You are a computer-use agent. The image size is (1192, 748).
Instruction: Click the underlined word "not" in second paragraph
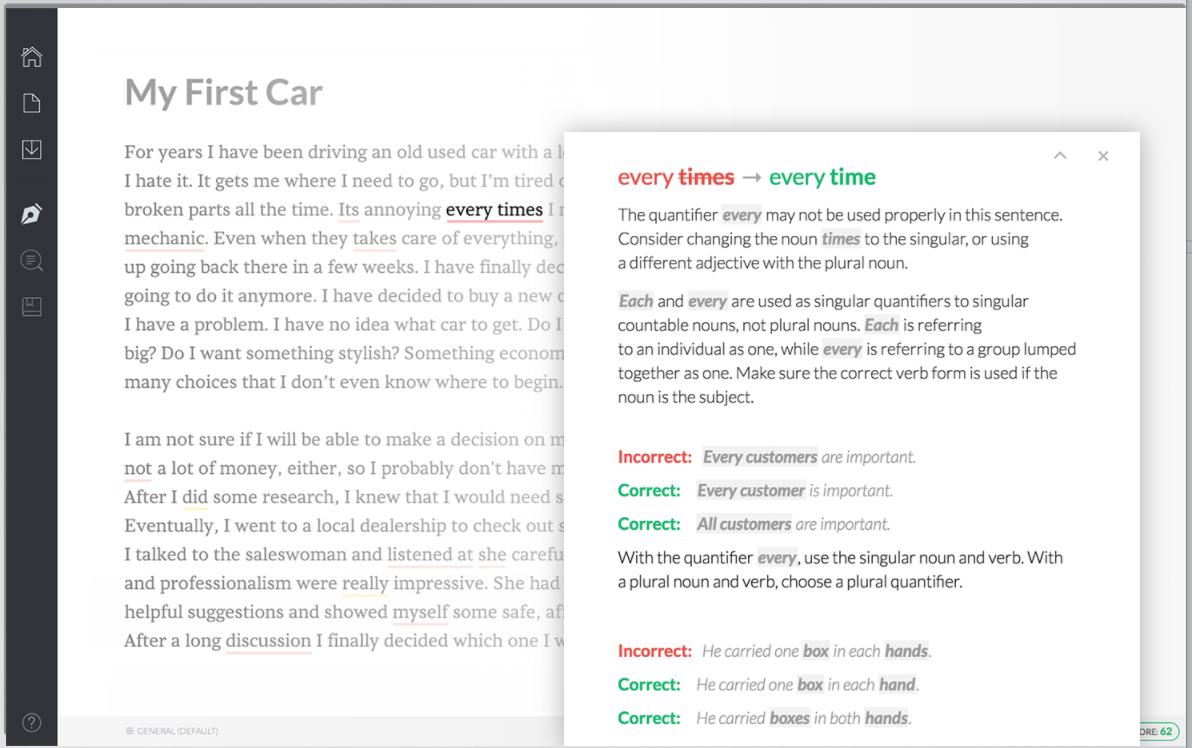[138, 468]
